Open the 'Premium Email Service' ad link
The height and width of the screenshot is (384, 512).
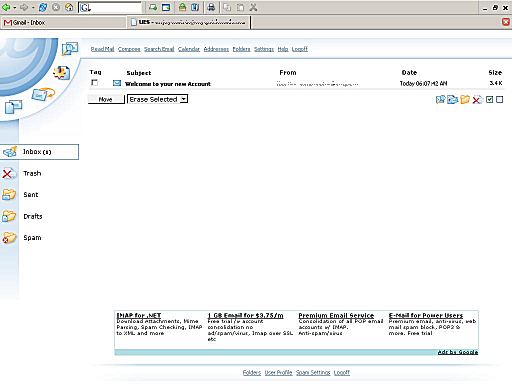(336, 315)
